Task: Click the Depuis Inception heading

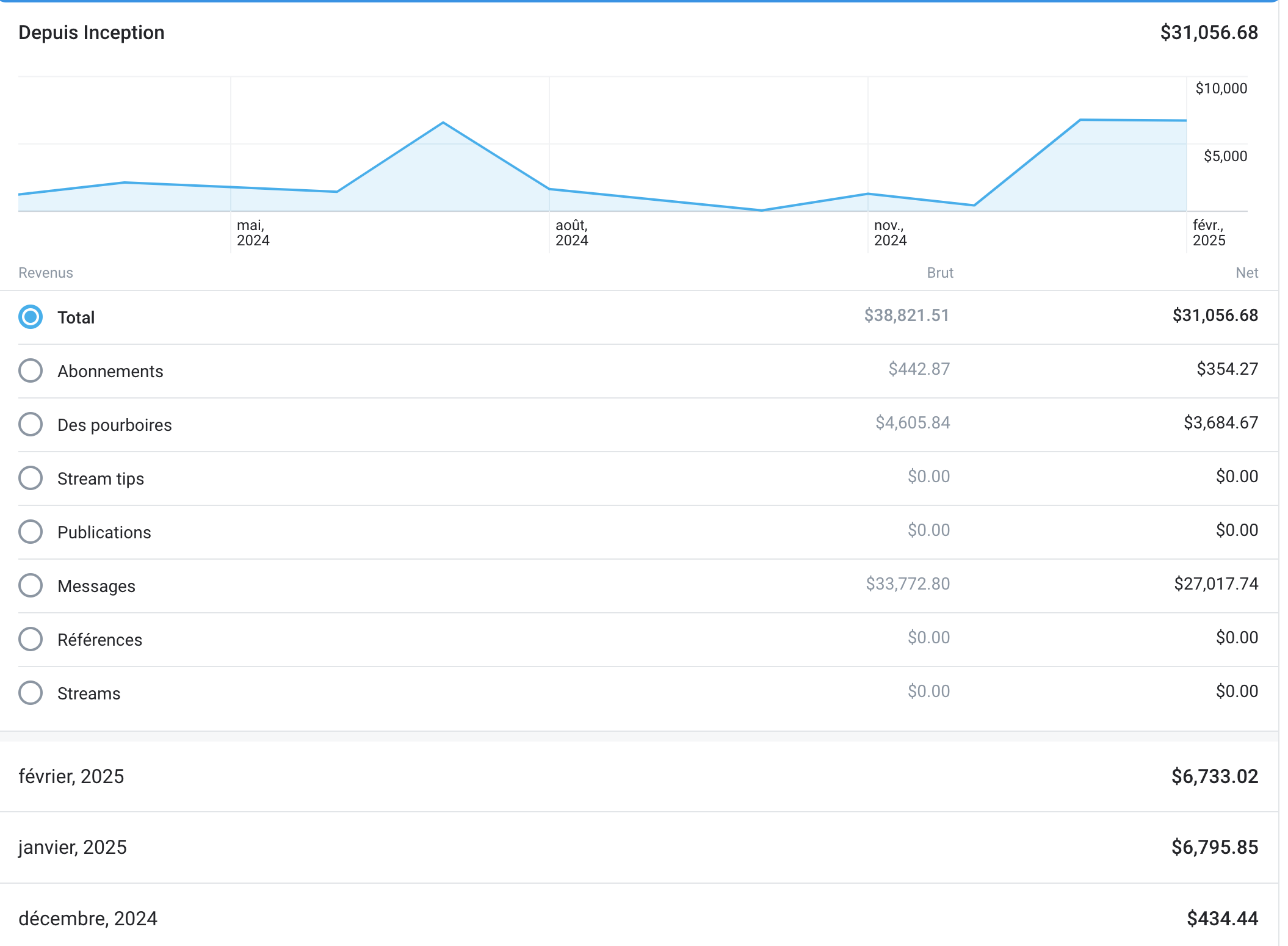Action: tap(92, 32)
